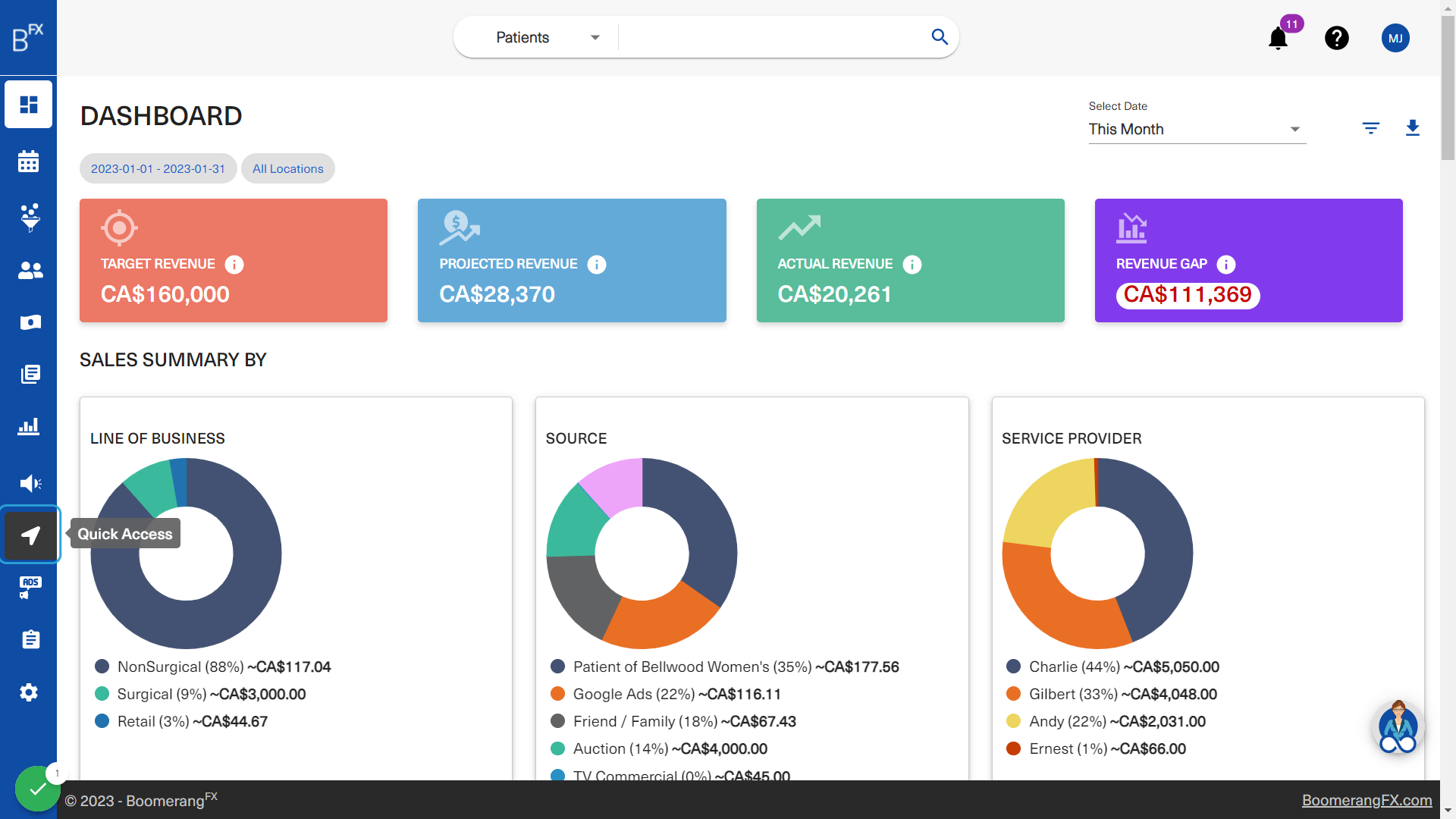Open the dashboard filter icon
The width and height of the screenshot is (1456, 819).
pos(1371,128)
